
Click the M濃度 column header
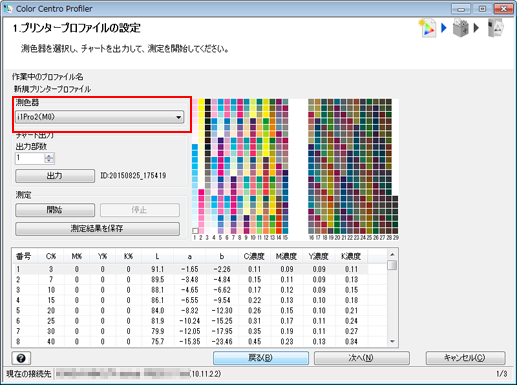[287, 256]
